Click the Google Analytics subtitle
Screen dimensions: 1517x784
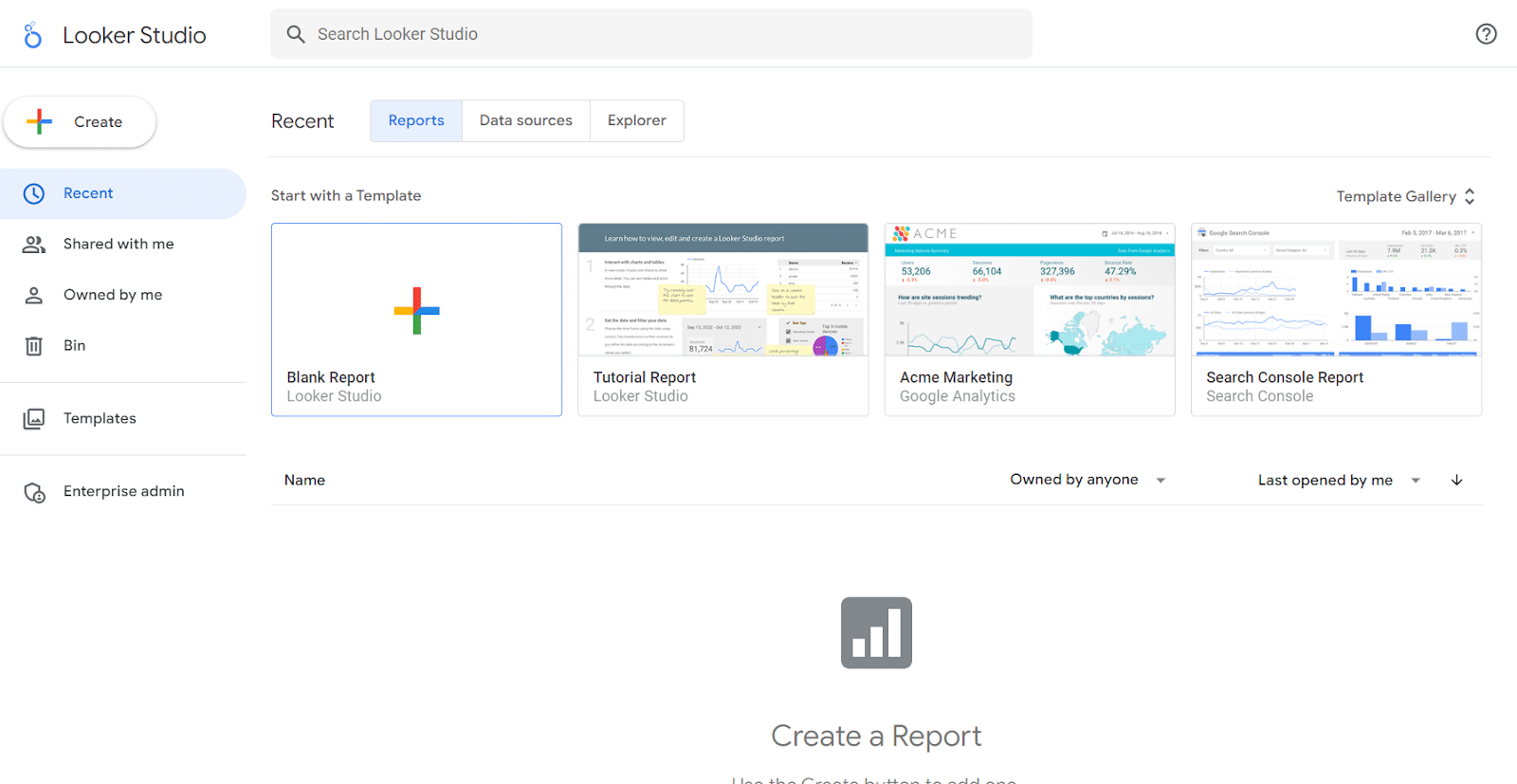pos(957,396)
